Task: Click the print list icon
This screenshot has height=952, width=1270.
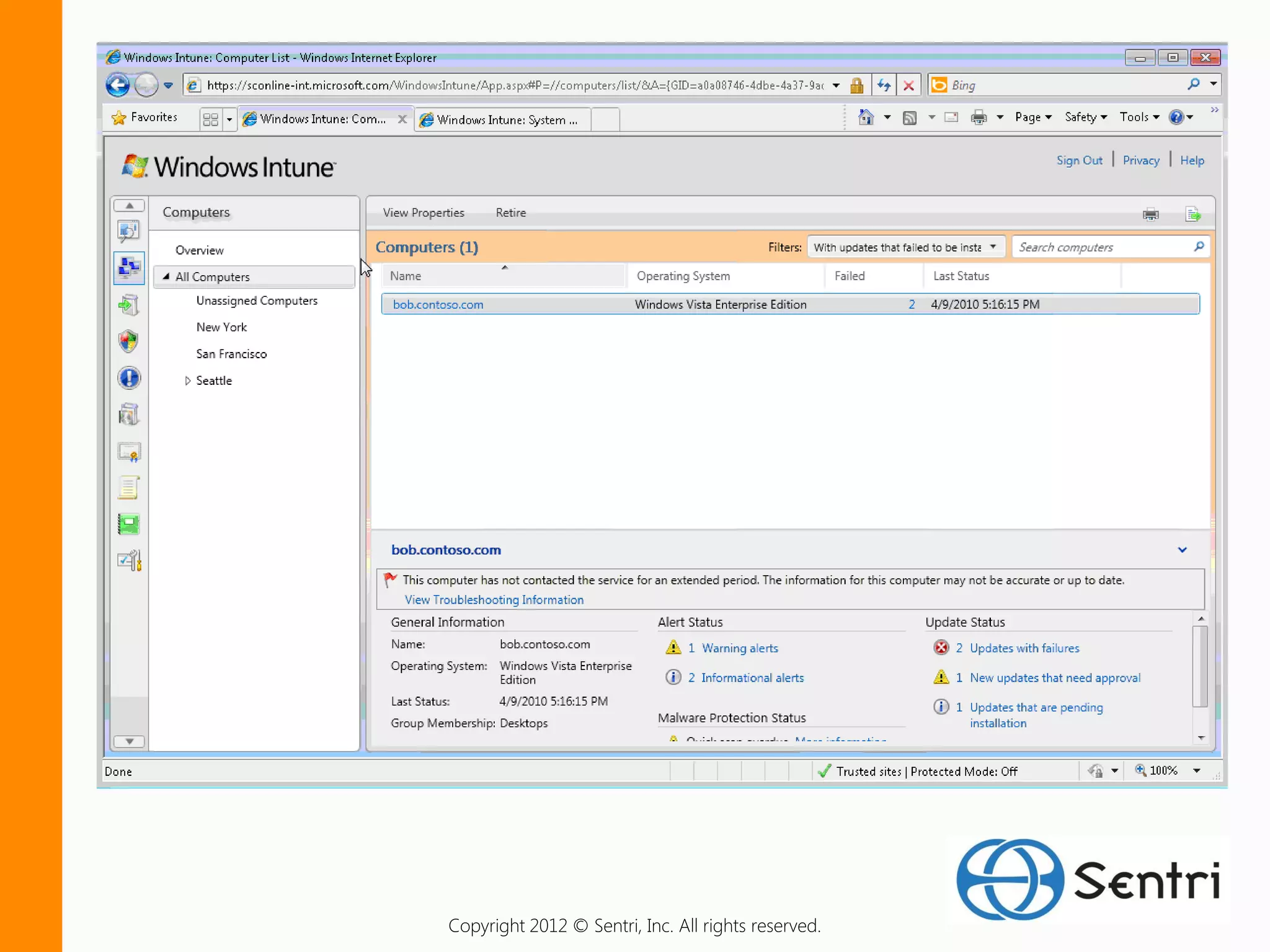Action: (1150, 214)
